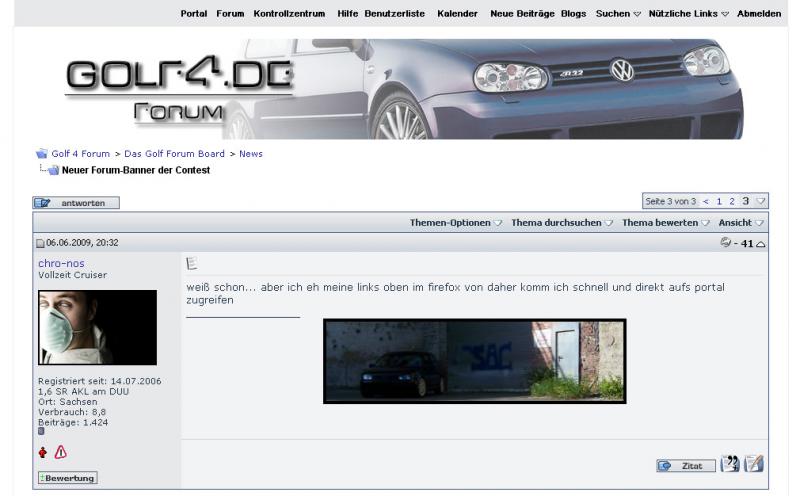This screenshot has height=496, width=800.
Task: Click the breadcrumb folder icon
Action: 41,154
